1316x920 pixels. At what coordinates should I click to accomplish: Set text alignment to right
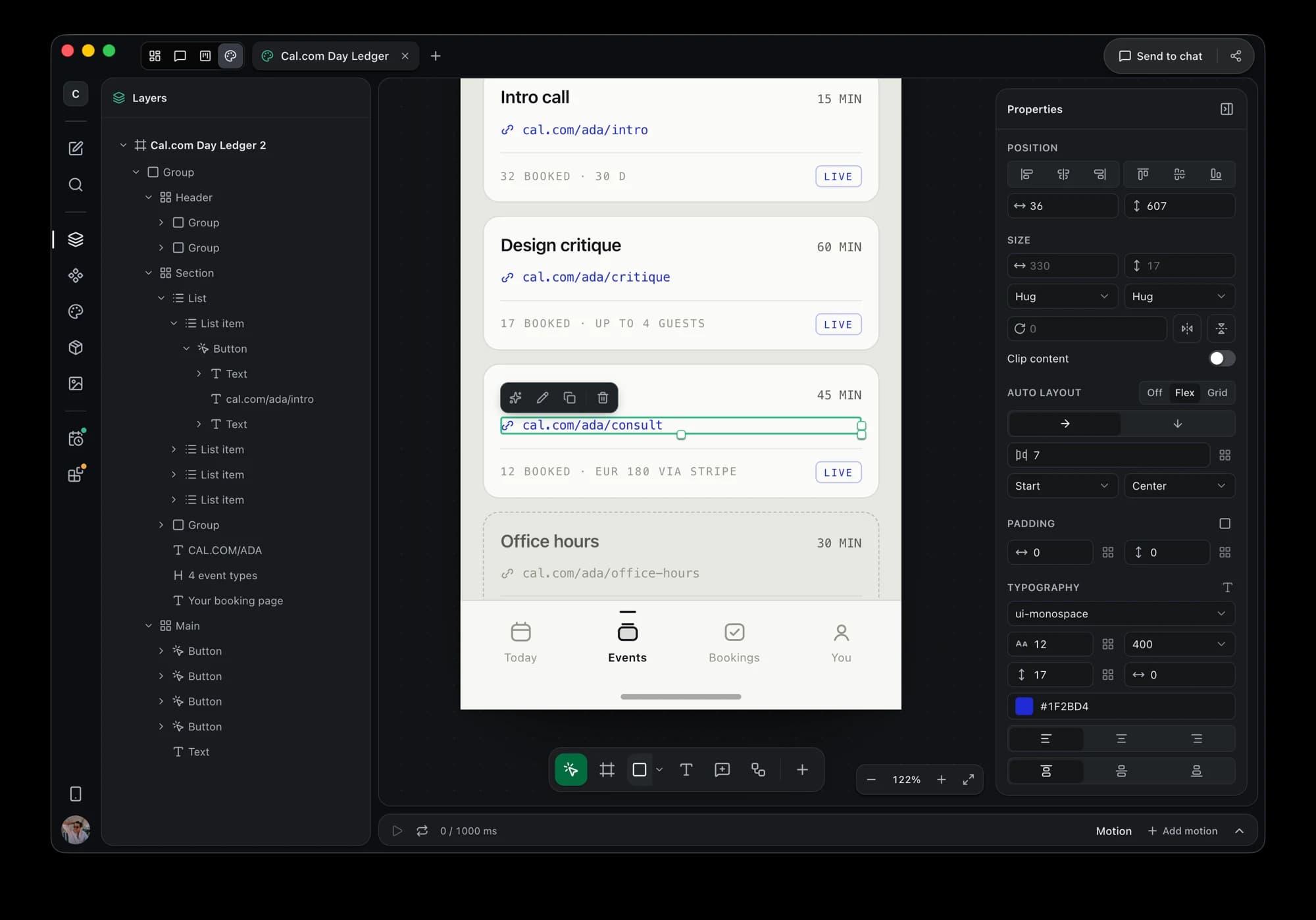click(x=1197, y=738)
